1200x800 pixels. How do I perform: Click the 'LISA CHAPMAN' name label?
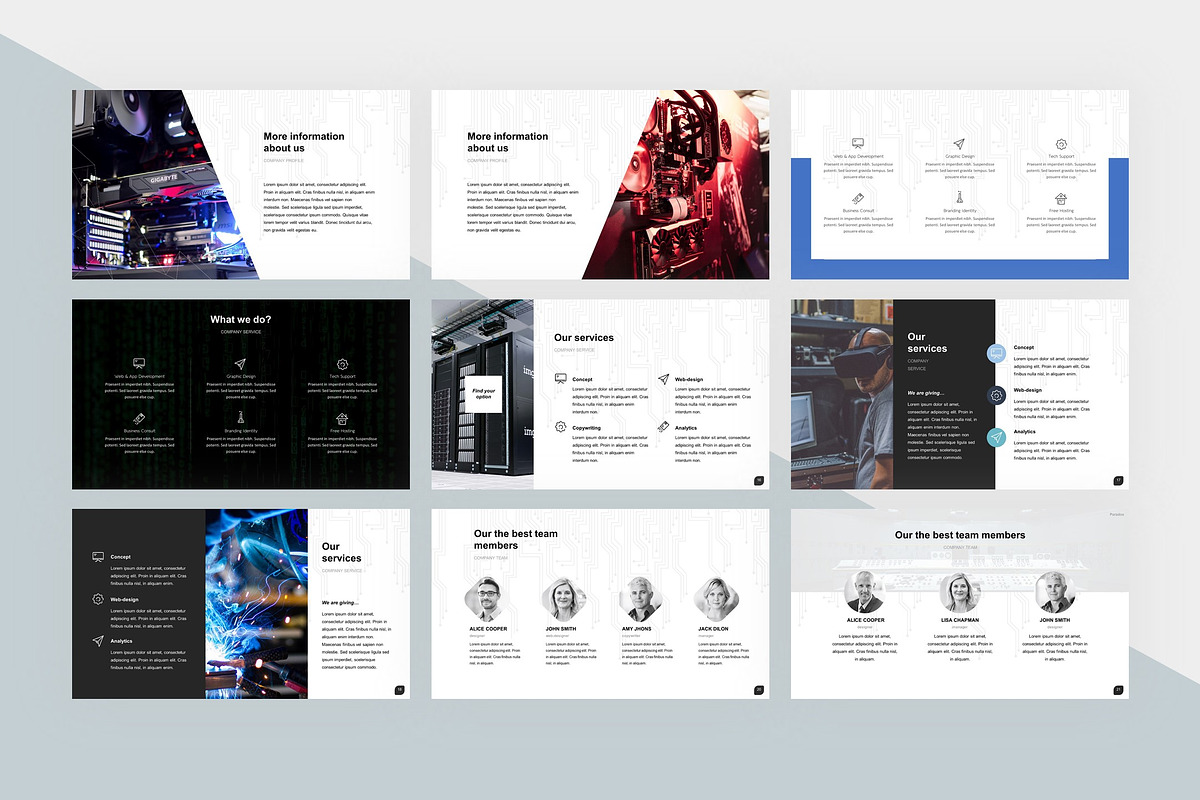tap(960, 620)
